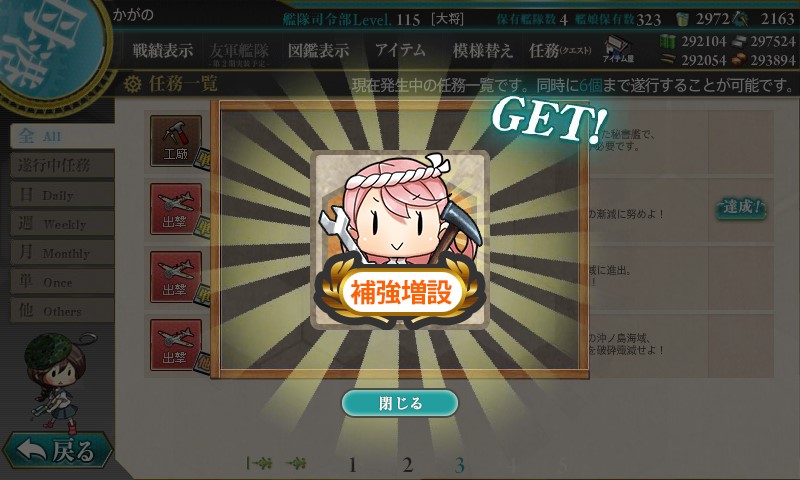Screen dimensions: 800x480
Task: Select the 全 All quest filter
Action: [62, 136]
